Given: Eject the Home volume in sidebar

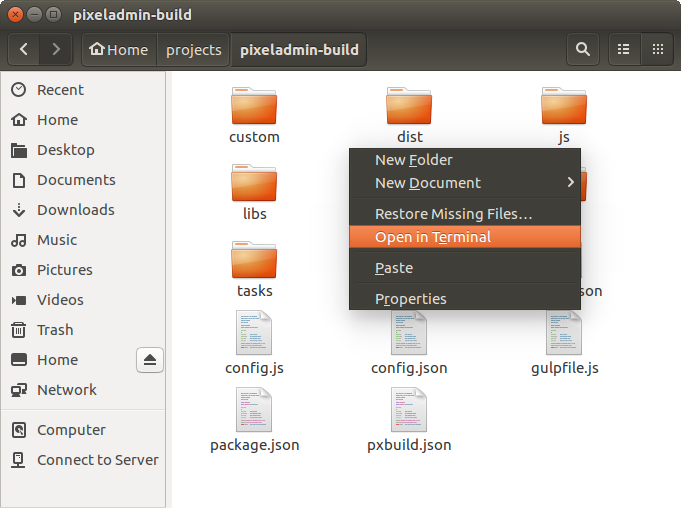Looking at the screenshot, I should (150, 360).
